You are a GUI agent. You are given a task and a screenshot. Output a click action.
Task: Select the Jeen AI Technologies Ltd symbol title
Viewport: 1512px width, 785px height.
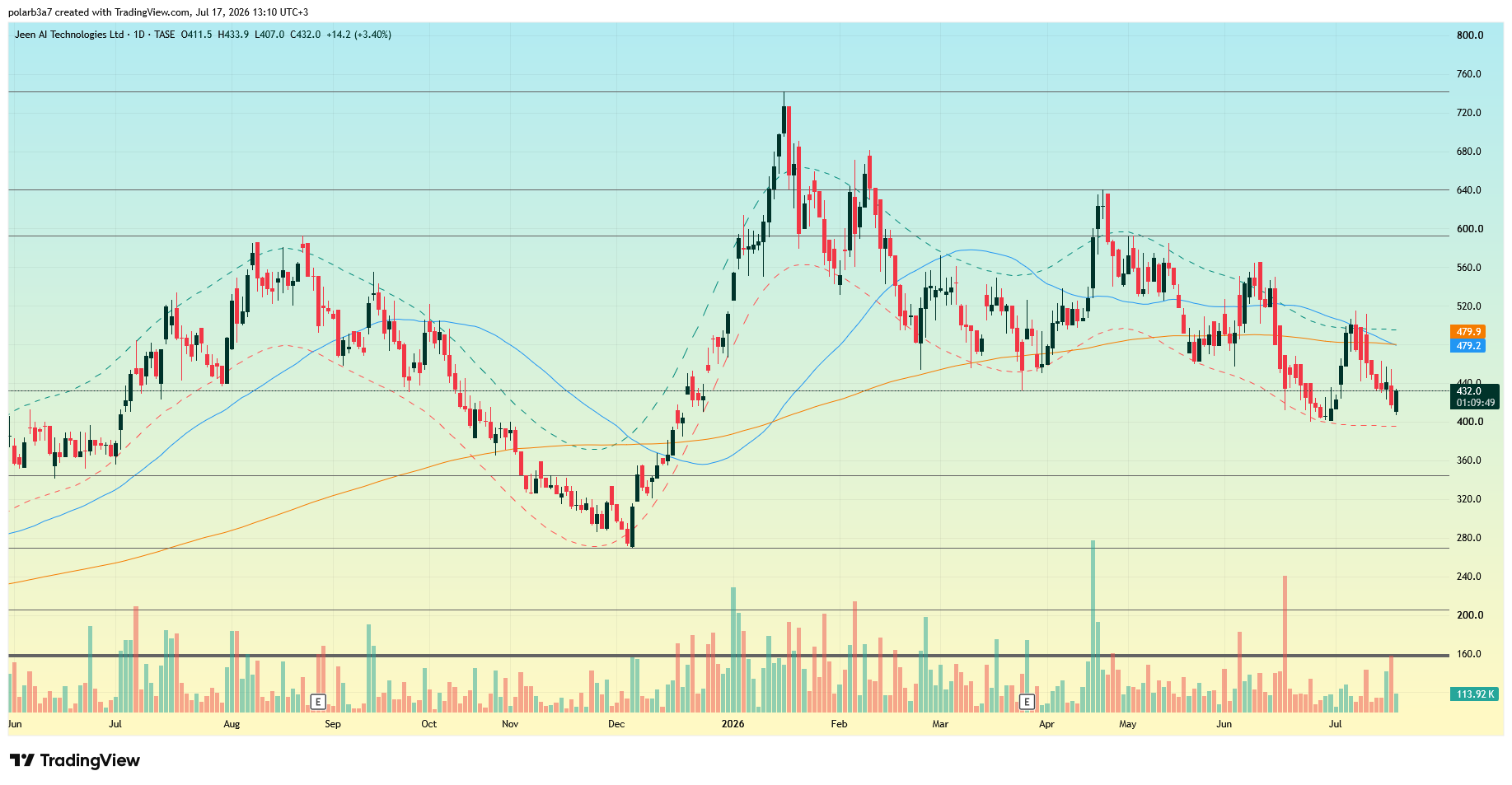tap(69, 35)
